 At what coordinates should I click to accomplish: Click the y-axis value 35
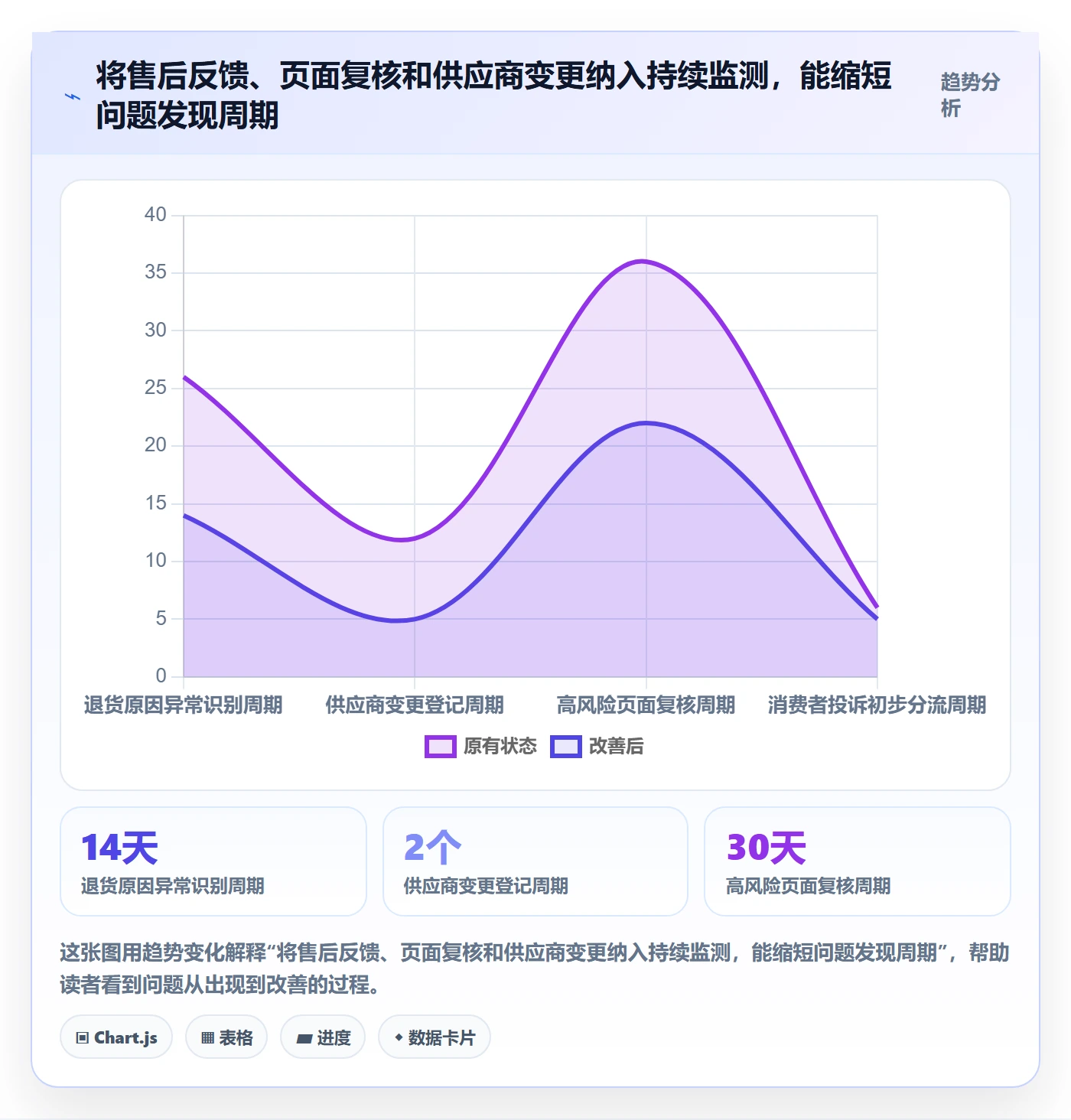click(x=155, y=272)
